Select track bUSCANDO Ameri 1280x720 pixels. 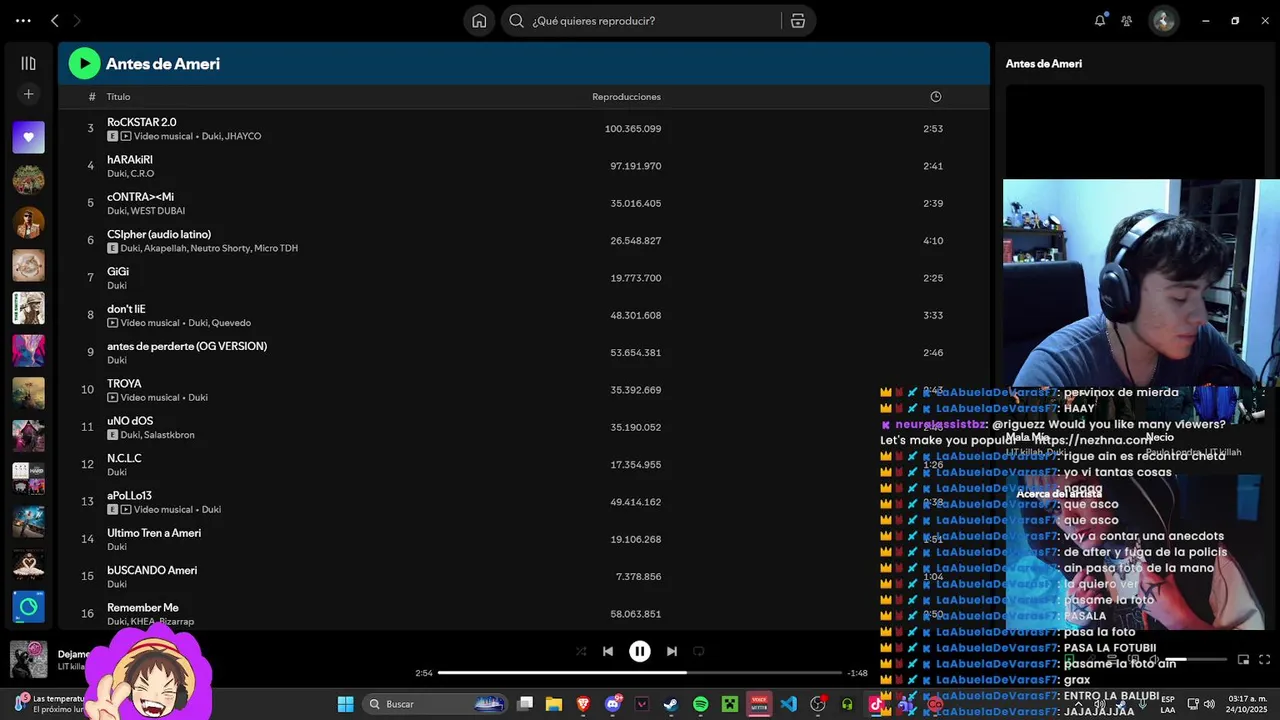[152, 570]
